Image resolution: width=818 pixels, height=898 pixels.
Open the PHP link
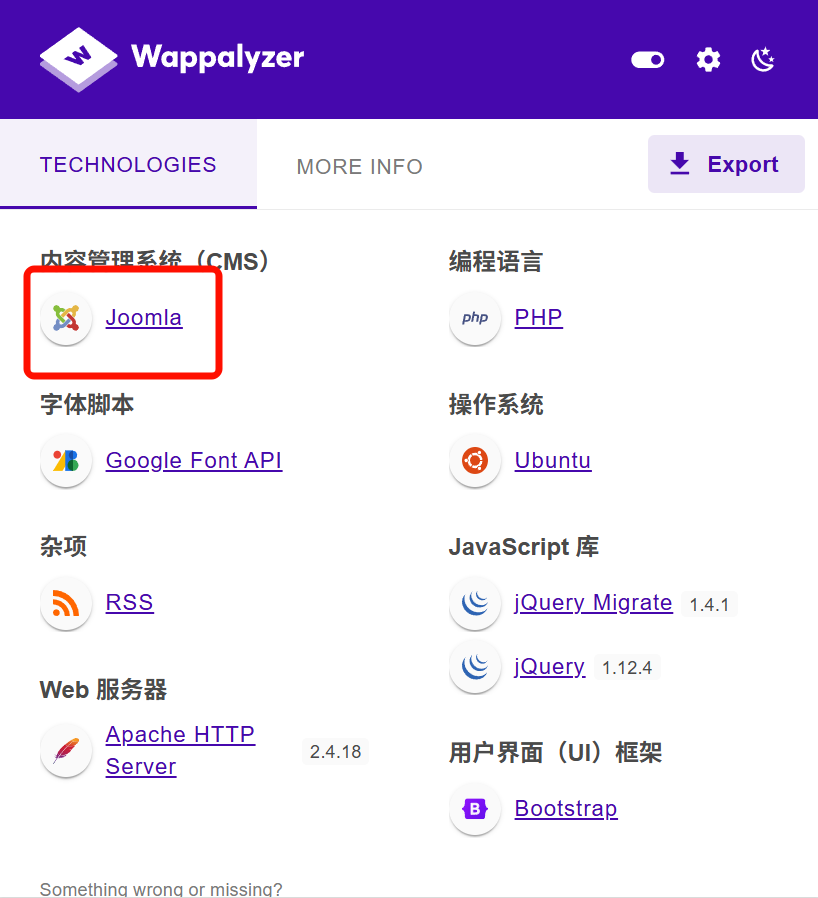538,317
